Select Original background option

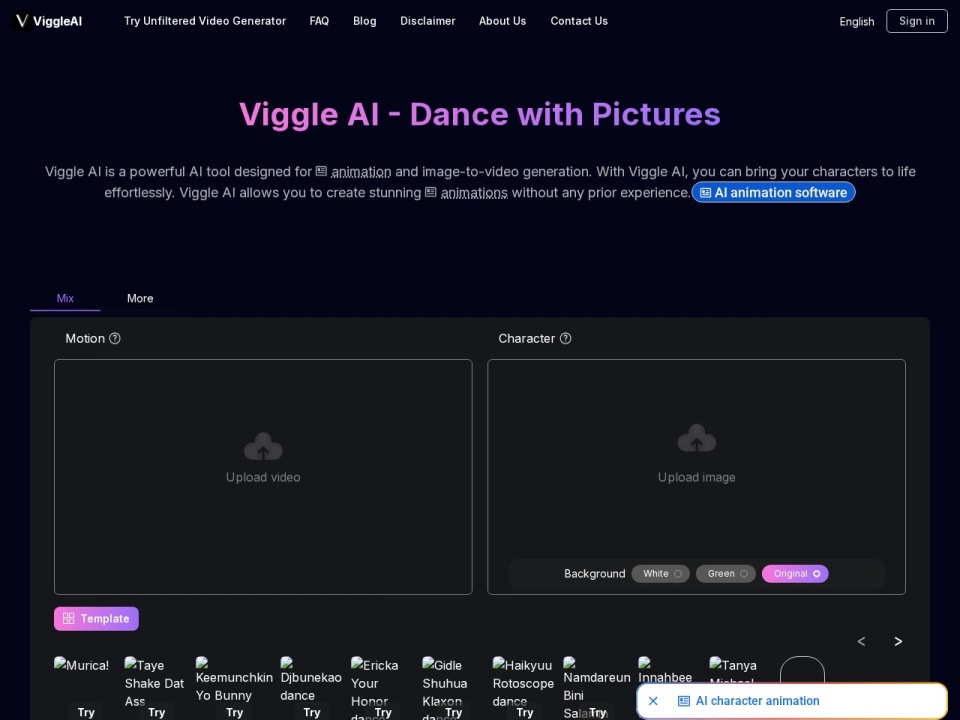[x=795, y=574]
